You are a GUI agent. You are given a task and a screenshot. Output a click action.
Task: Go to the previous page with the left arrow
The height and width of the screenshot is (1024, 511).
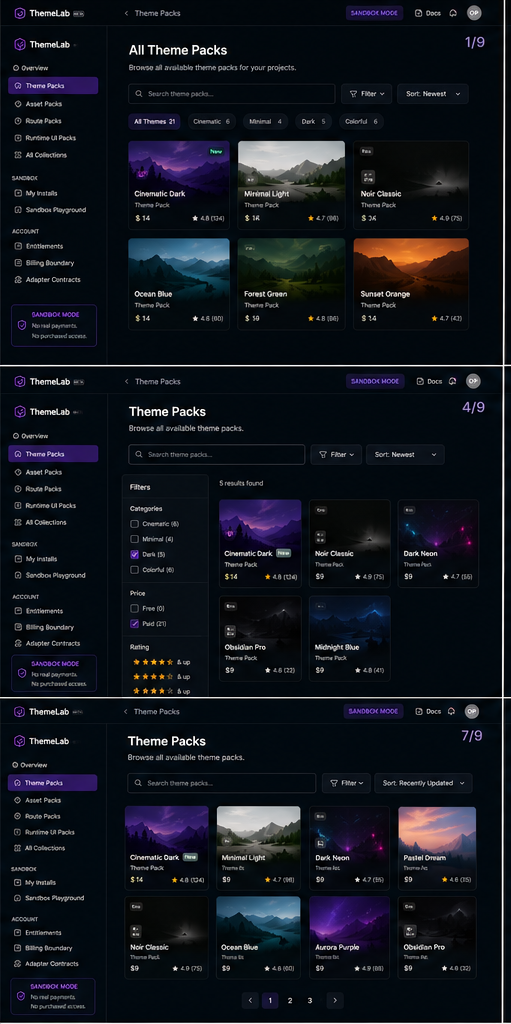click(250, 1000)
